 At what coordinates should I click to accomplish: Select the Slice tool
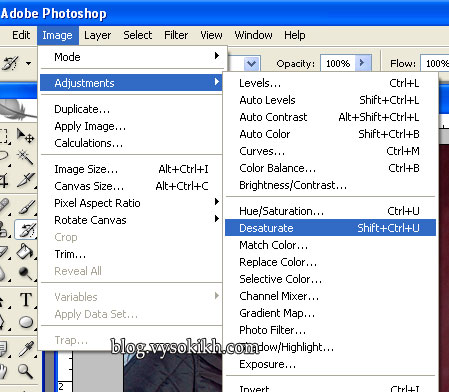point(25,180)
